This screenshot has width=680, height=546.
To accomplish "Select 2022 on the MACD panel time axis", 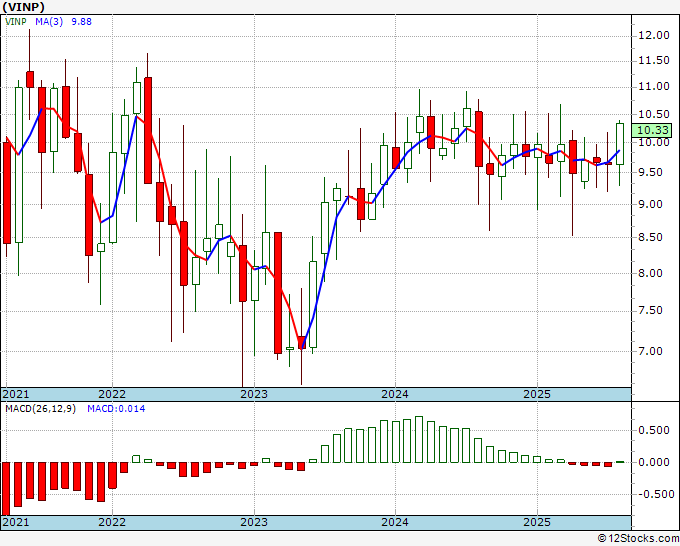I will 112,522.
